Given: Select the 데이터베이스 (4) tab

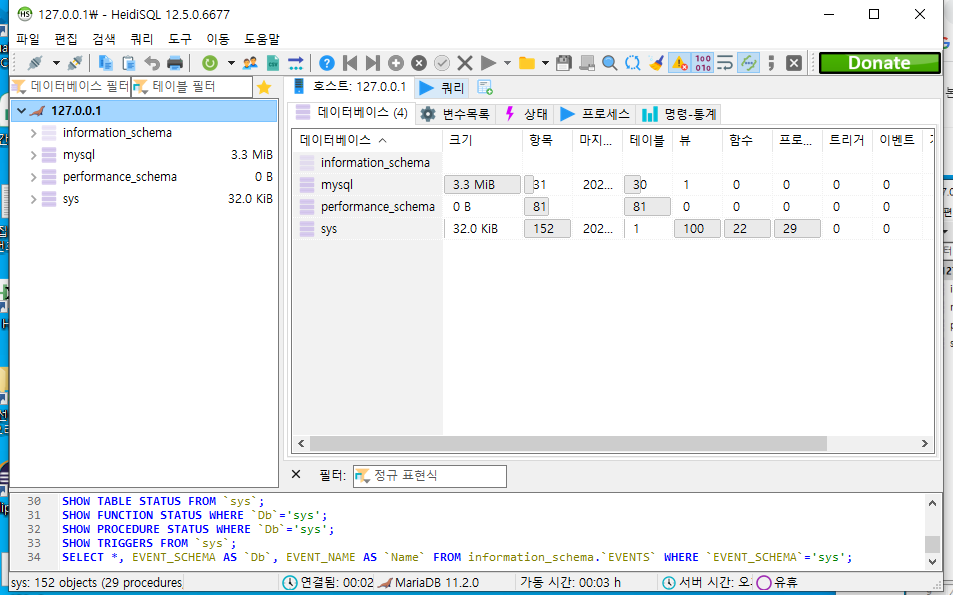Looking at the screenshot, I should tap(351, 112).
